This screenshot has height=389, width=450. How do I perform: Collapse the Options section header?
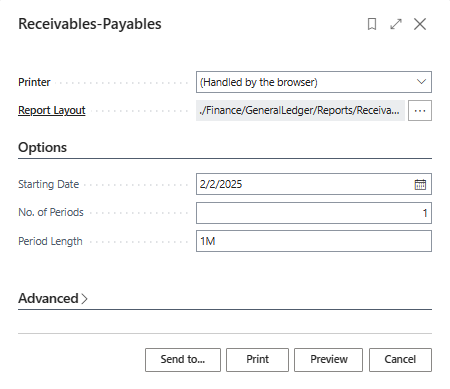click(42, 147)
